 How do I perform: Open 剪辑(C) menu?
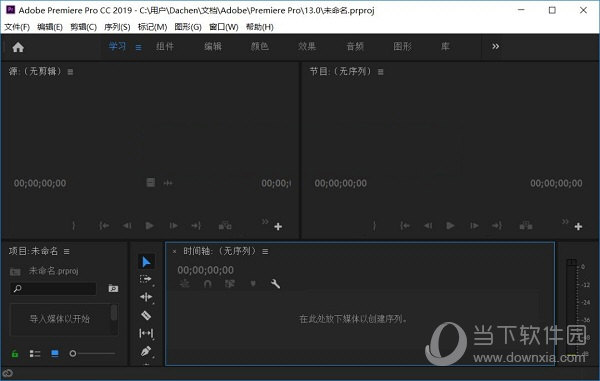pyautogui.click(x=83, y=27)
